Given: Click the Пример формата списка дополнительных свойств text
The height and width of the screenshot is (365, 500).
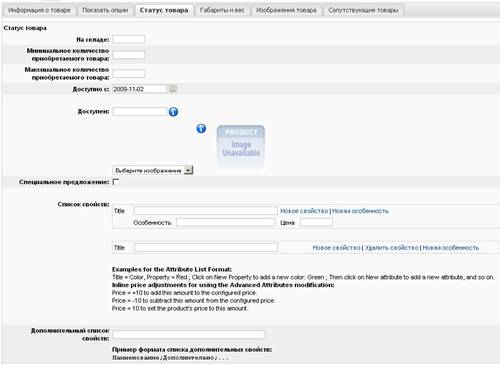Looking at the screenshot, I should click(192, 349).
